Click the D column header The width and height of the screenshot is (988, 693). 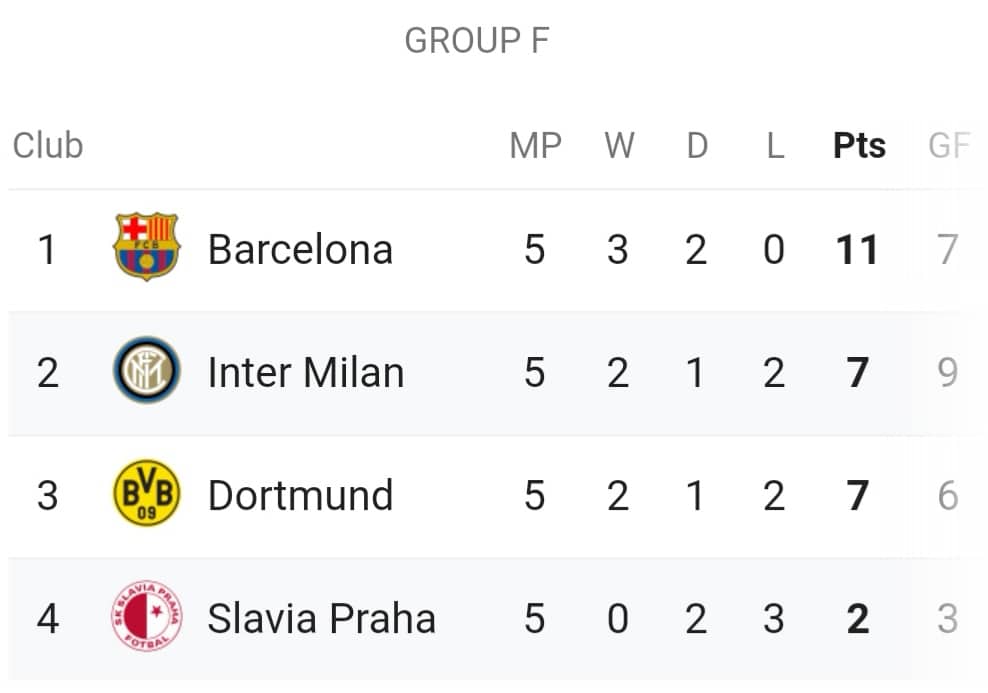(x=697, y=146)
